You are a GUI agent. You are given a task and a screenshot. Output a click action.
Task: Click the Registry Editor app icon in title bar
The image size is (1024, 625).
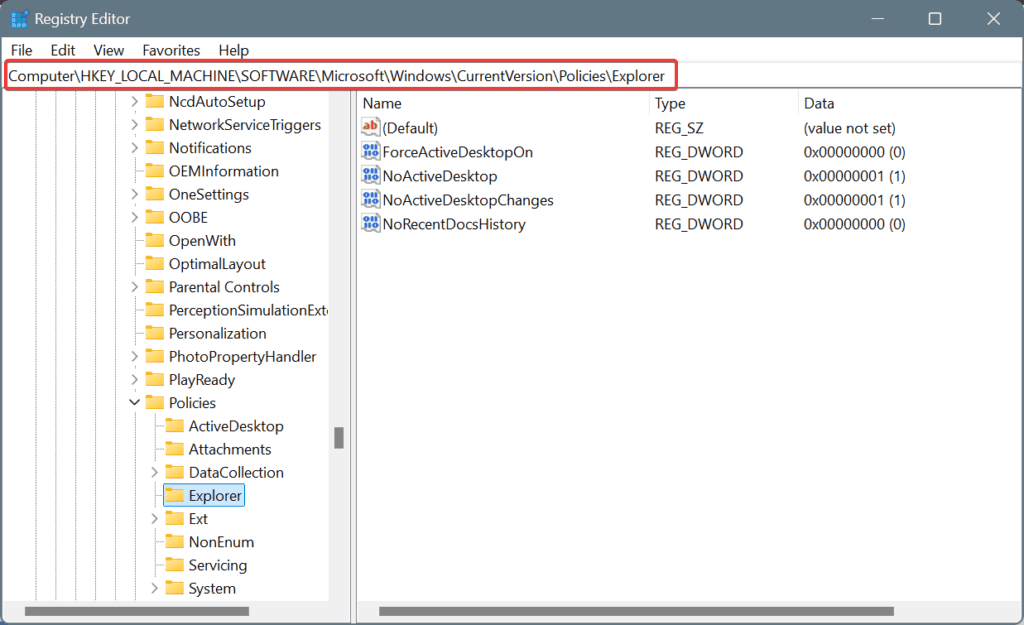click(19, 19)
